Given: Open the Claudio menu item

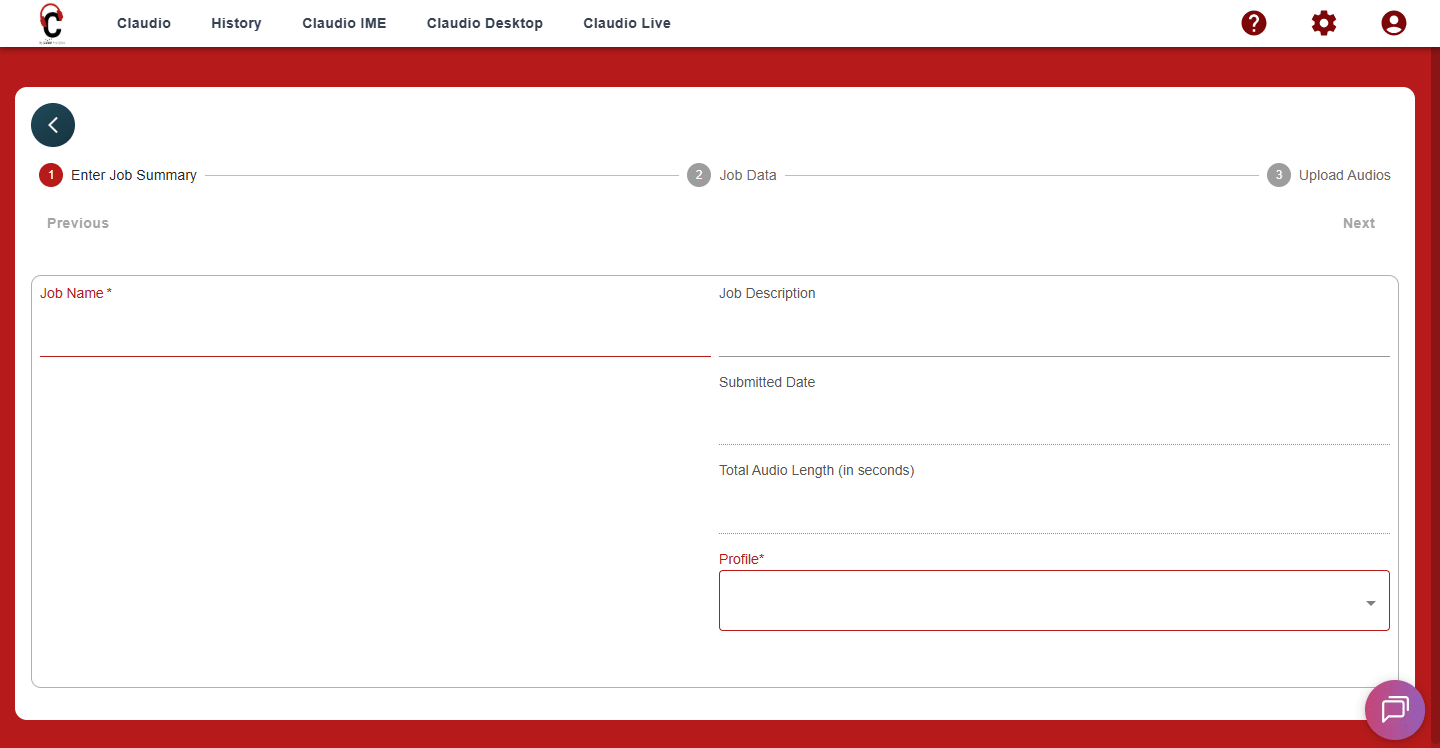Looking at the screenshot, I should [x=144, y=23].
